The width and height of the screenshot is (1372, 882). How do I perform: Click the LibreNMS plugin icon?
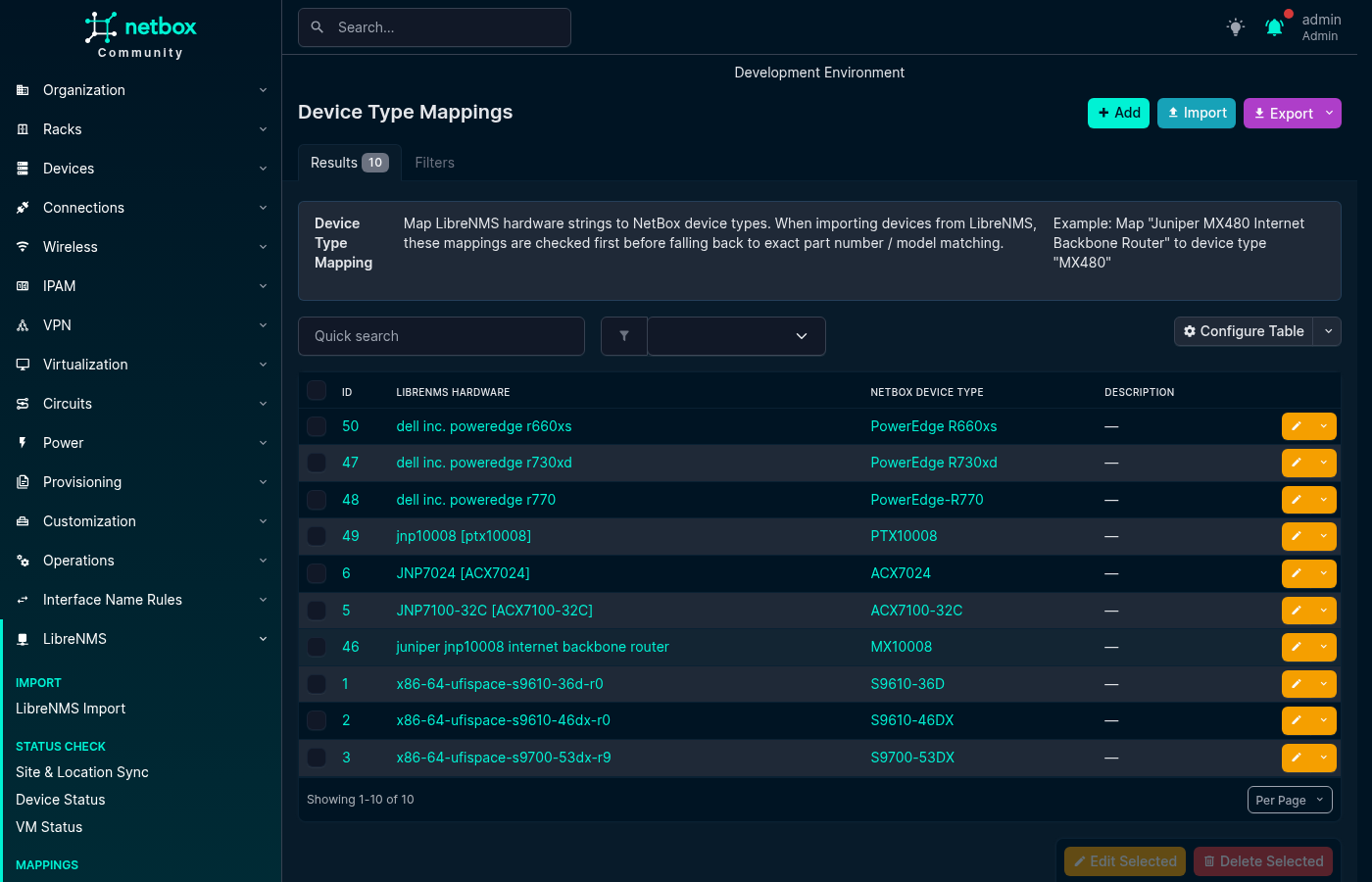(x=23, y=639)
